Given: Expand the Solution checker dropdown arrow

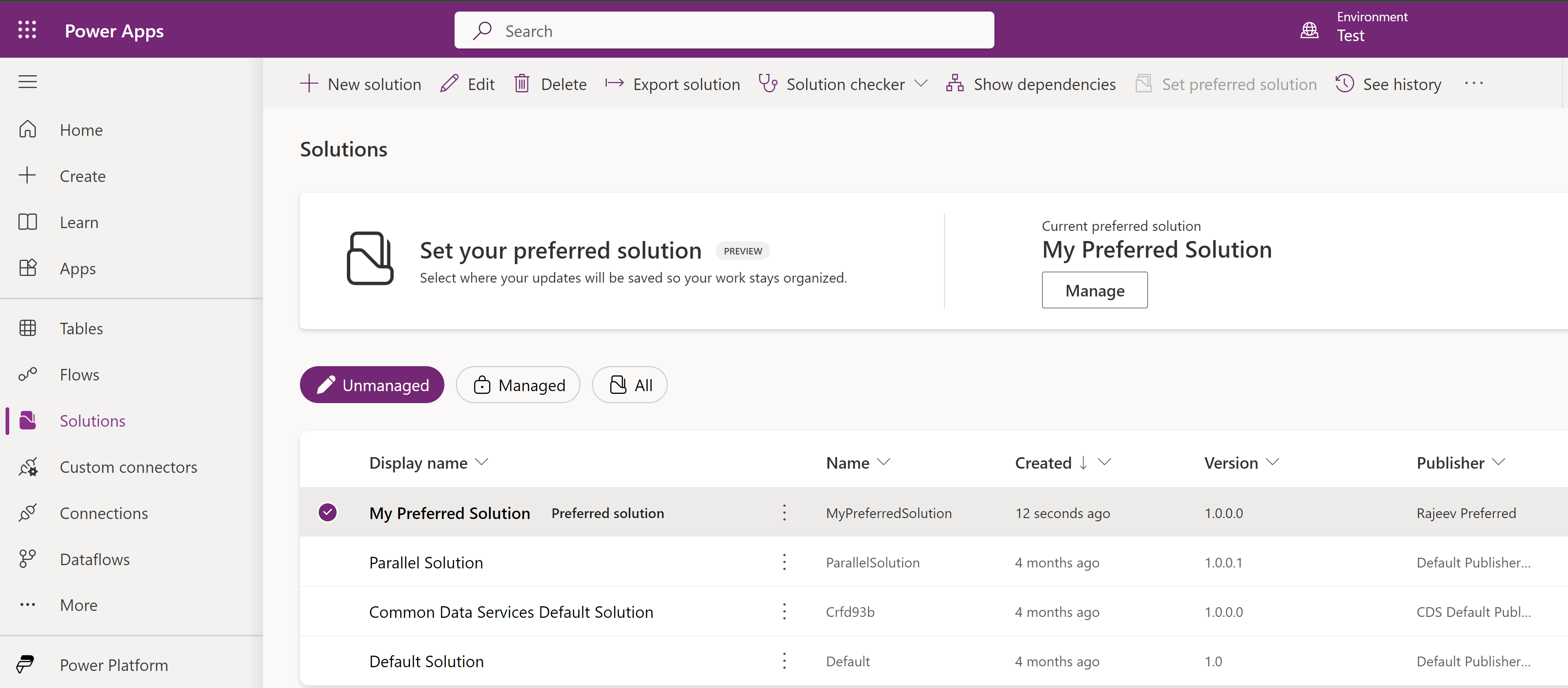Looking at the screenshot, I should 922,84.
